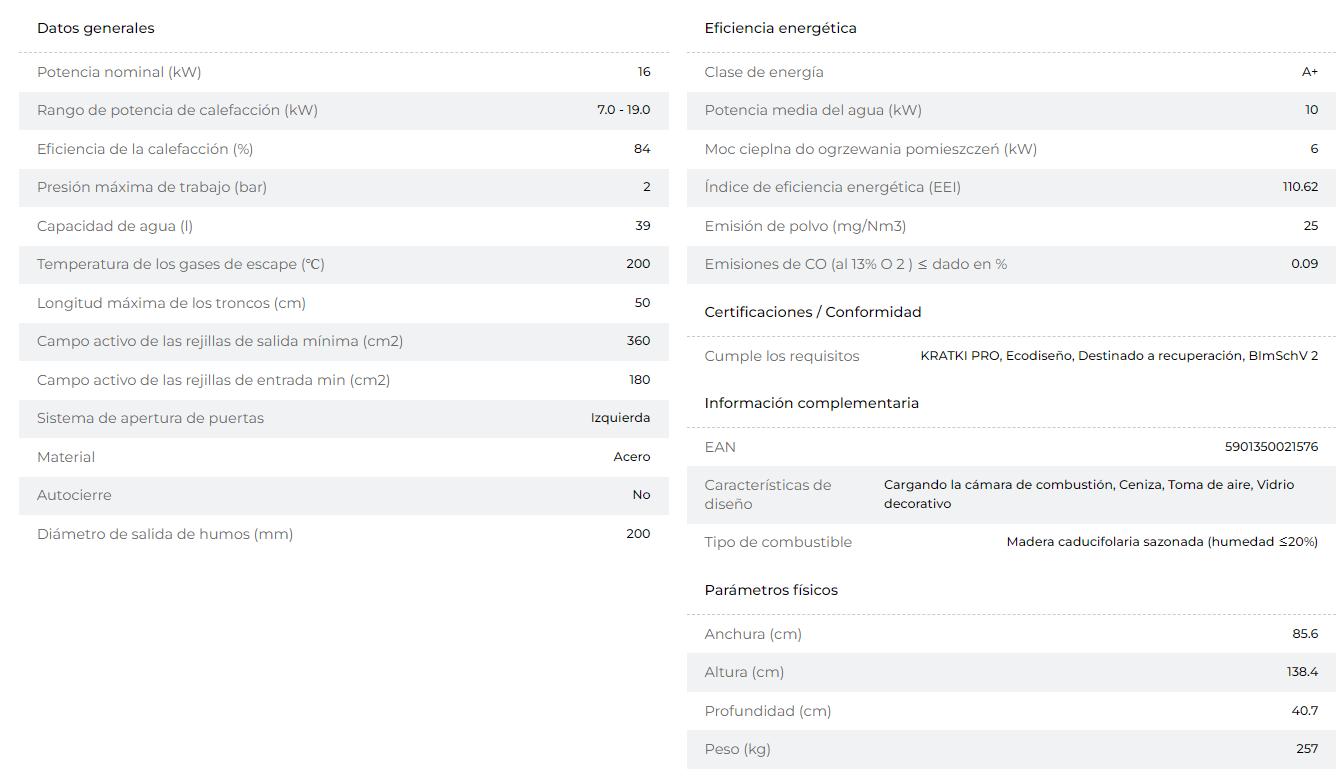Click the Rango de potencia value 7.0 - 19.0

[x=624, y=110]
